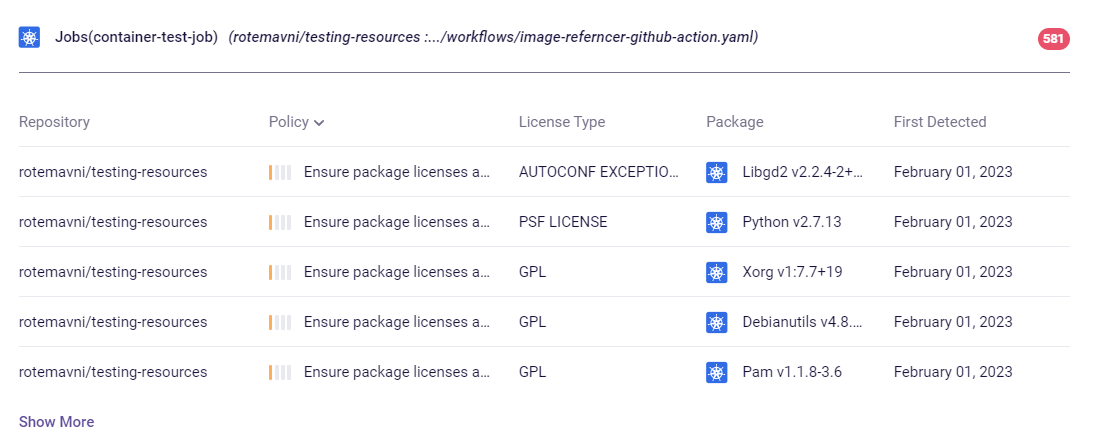
Task: Open the Policy column sort dropdown
Action: pos(297,122)
